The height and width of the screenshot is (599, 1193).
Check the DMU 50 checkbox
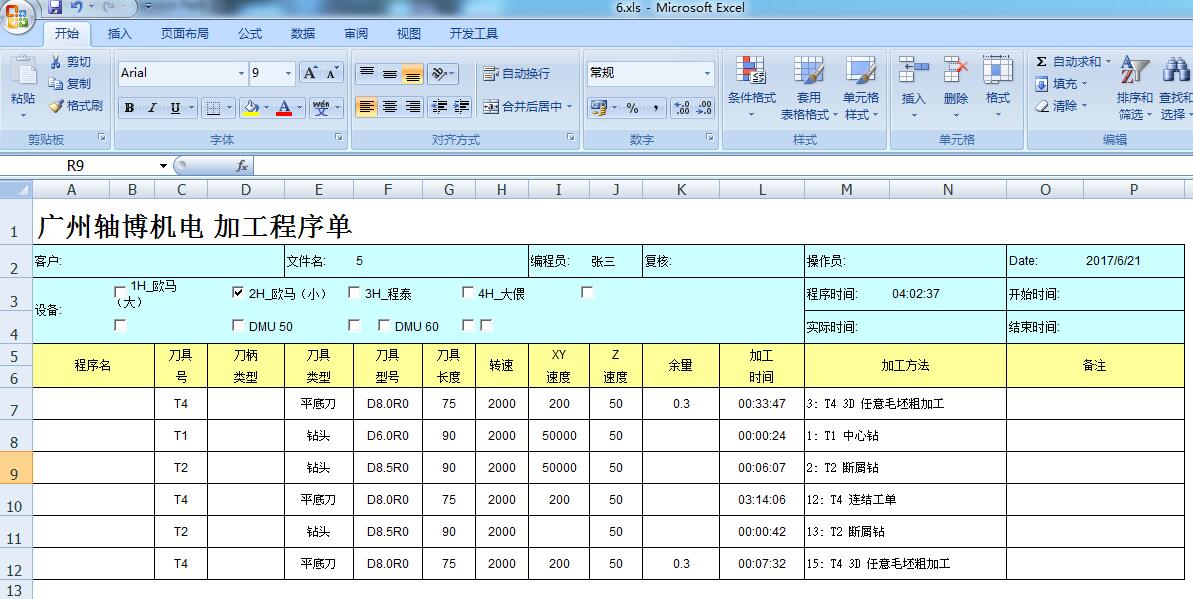point(237,325)
